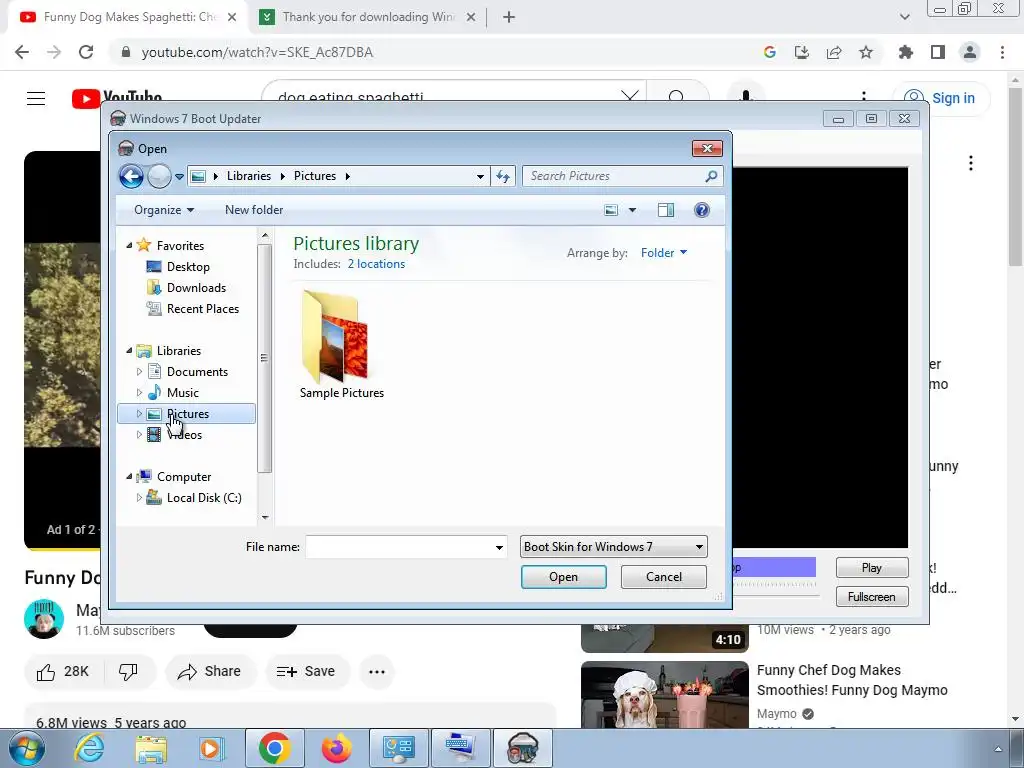Click Play button in Boot Updater window
This screenshot has width=1024, height=768.
point(872,568)
